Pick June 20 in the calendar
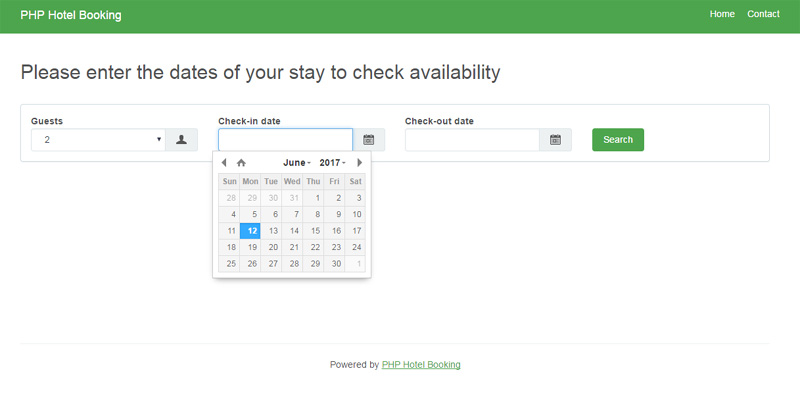 [x=271, y=247]
